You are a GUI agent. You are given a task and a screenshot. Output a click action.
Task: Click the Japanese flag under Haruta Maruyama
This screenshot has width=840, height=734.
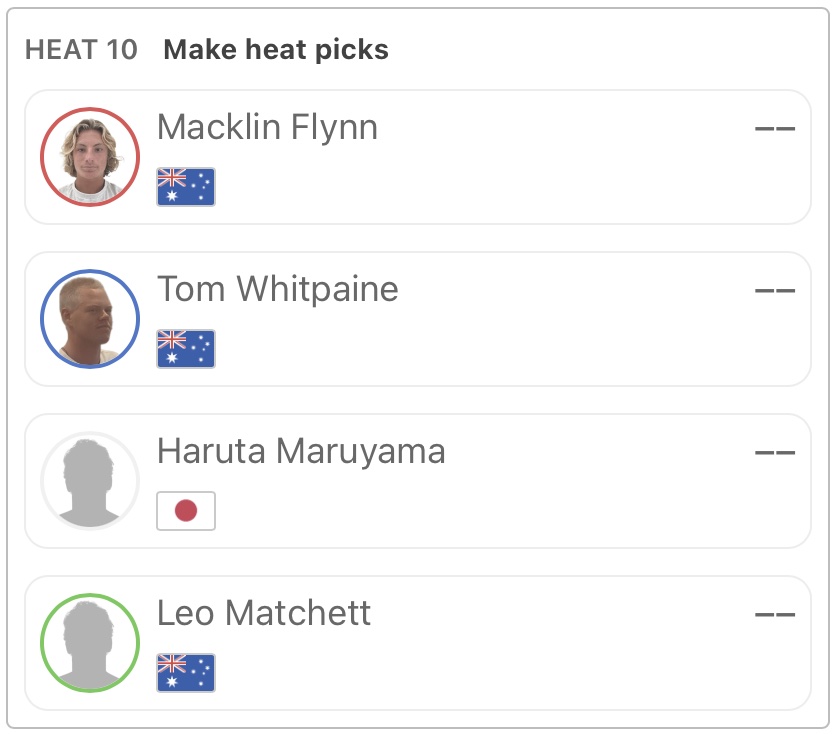click(x=186, y=511)
